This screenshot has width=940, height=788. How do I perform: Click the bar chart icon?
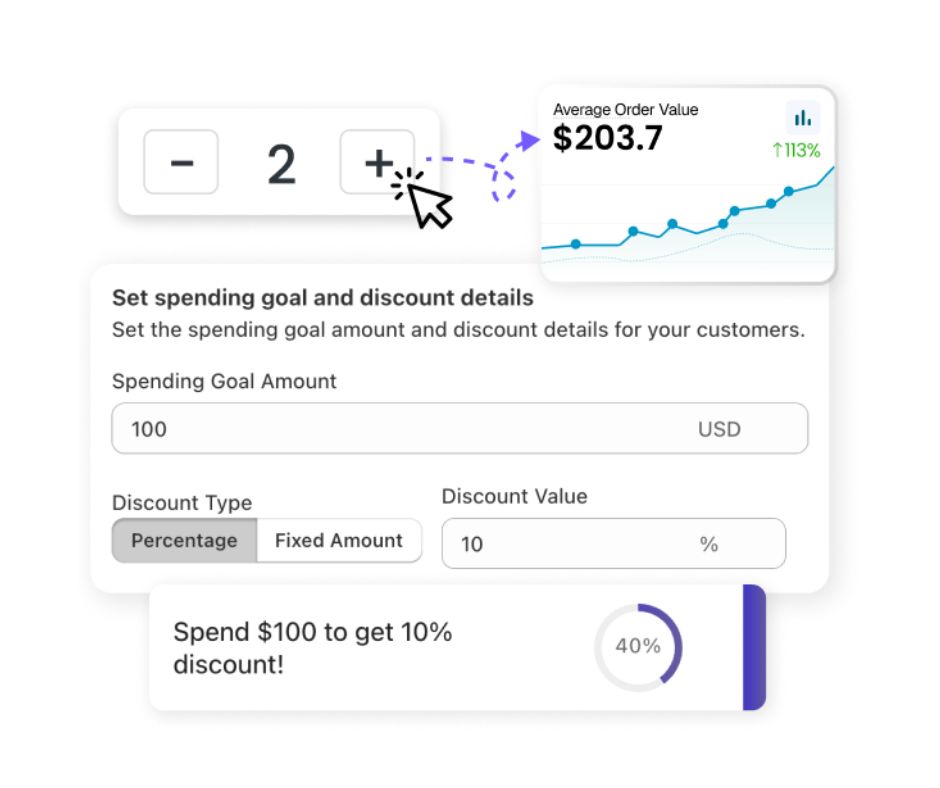click(803, 118)
